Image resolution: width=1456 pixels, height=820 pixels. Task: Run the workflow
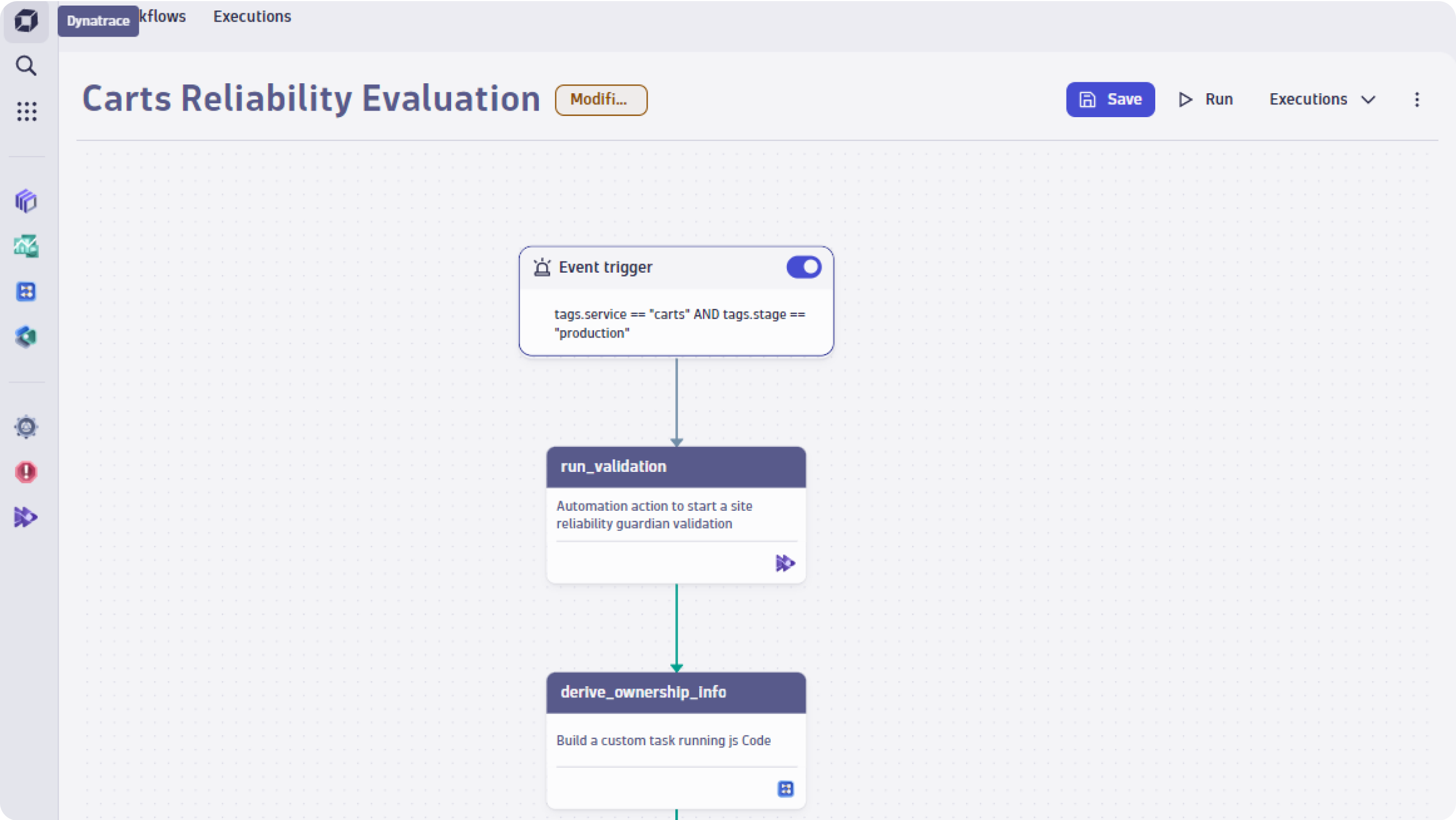(1206, 99)
